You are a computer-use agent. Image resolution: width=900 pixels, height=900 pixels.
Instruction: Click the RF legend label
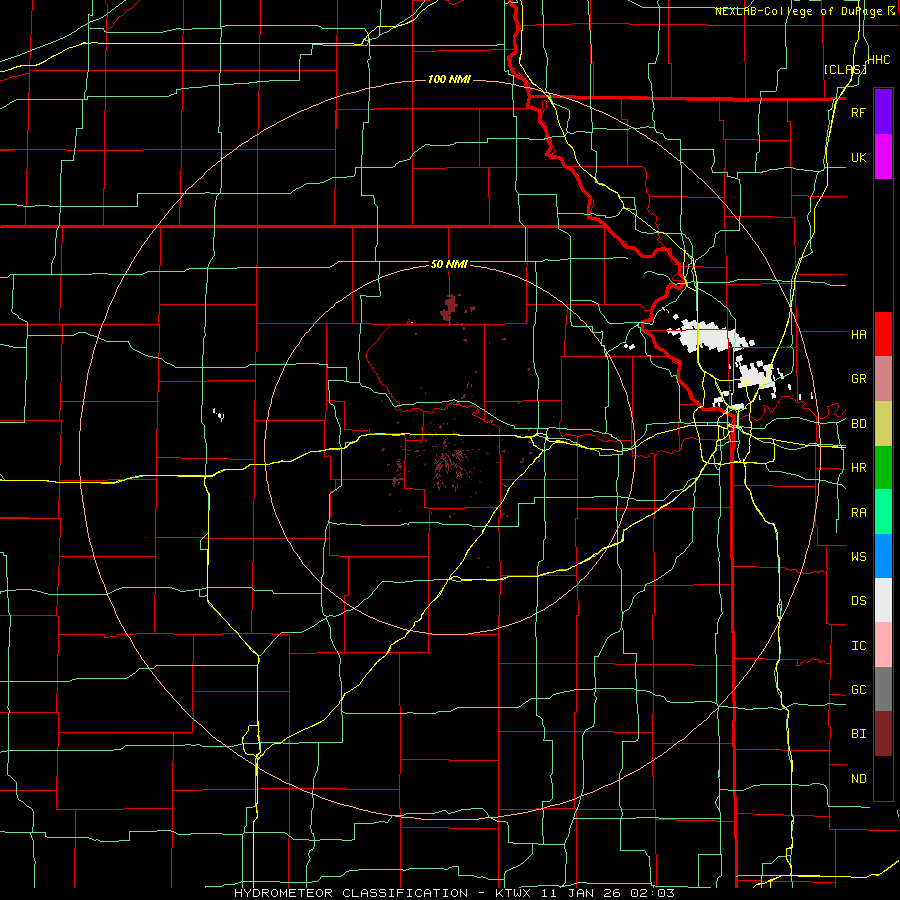click(x=858, y=112)
